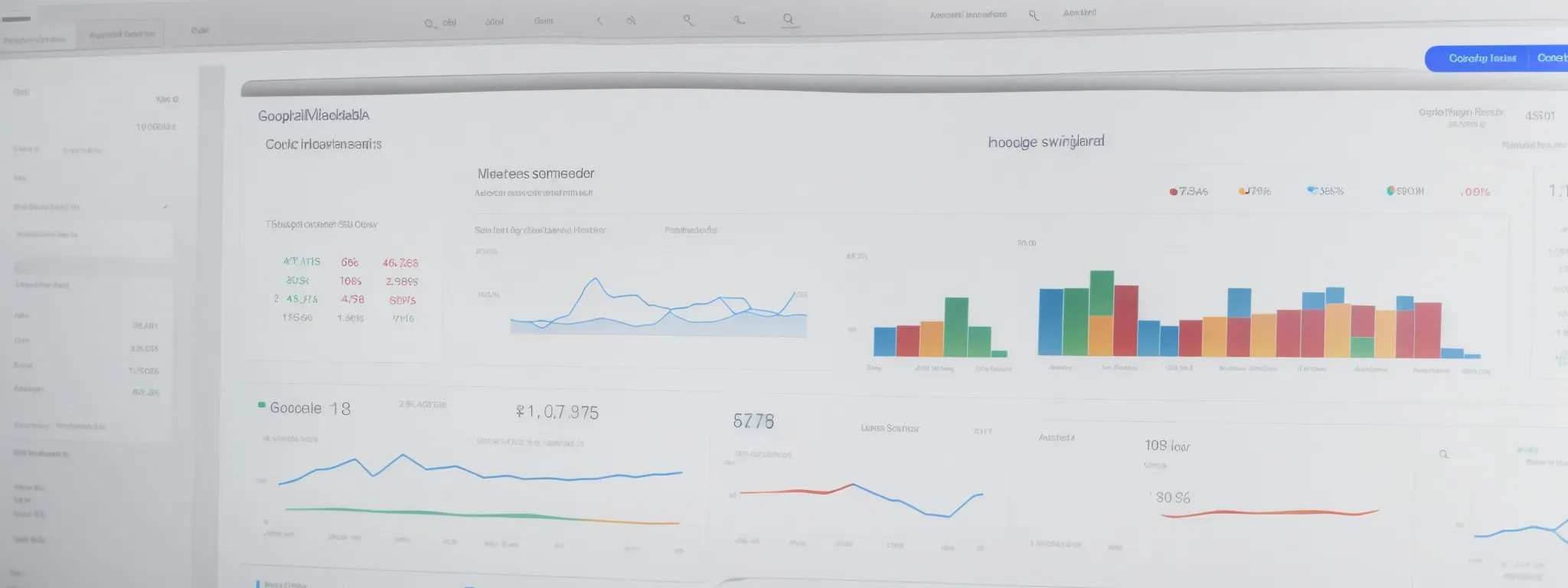Click the search icon beside 'Okd' label
The image size is (1568, 588).
click(x=430, y=24)
